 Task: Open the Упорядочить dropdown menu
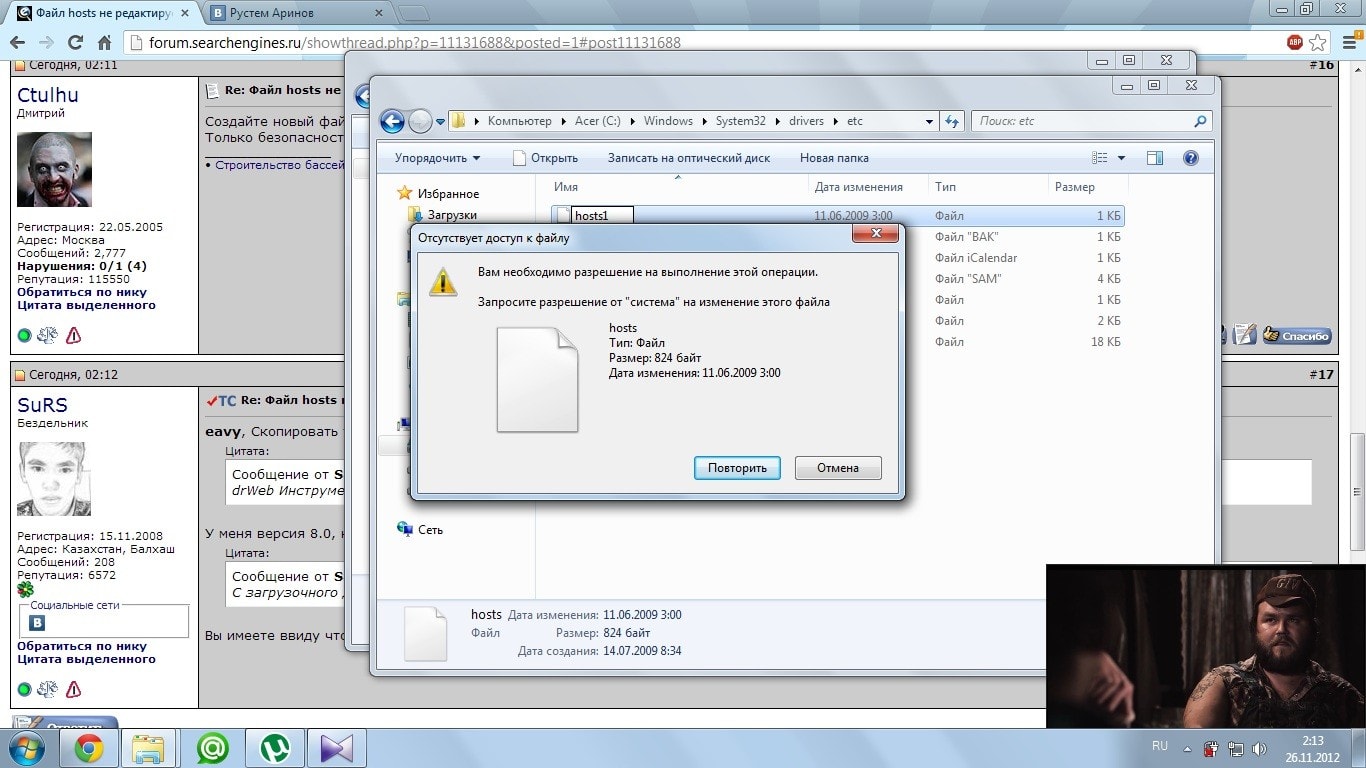(x=437, y=158)
